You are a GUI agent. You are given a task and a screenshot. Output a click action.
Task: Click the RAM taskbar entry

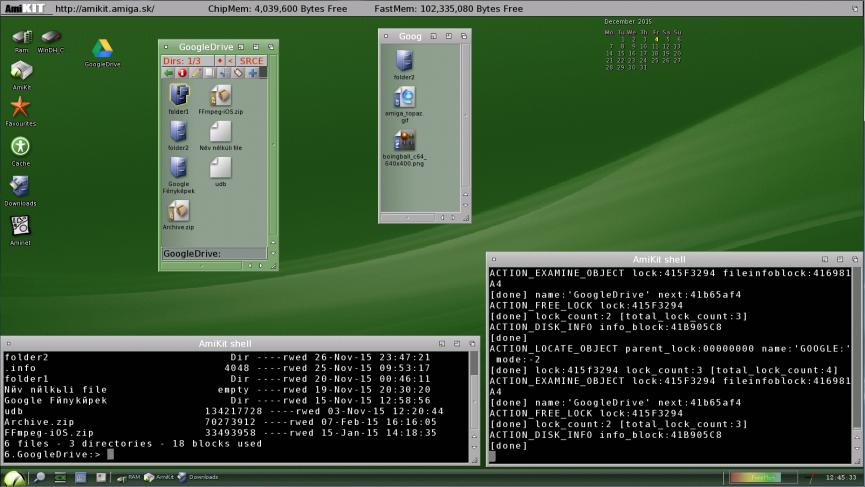127,477
